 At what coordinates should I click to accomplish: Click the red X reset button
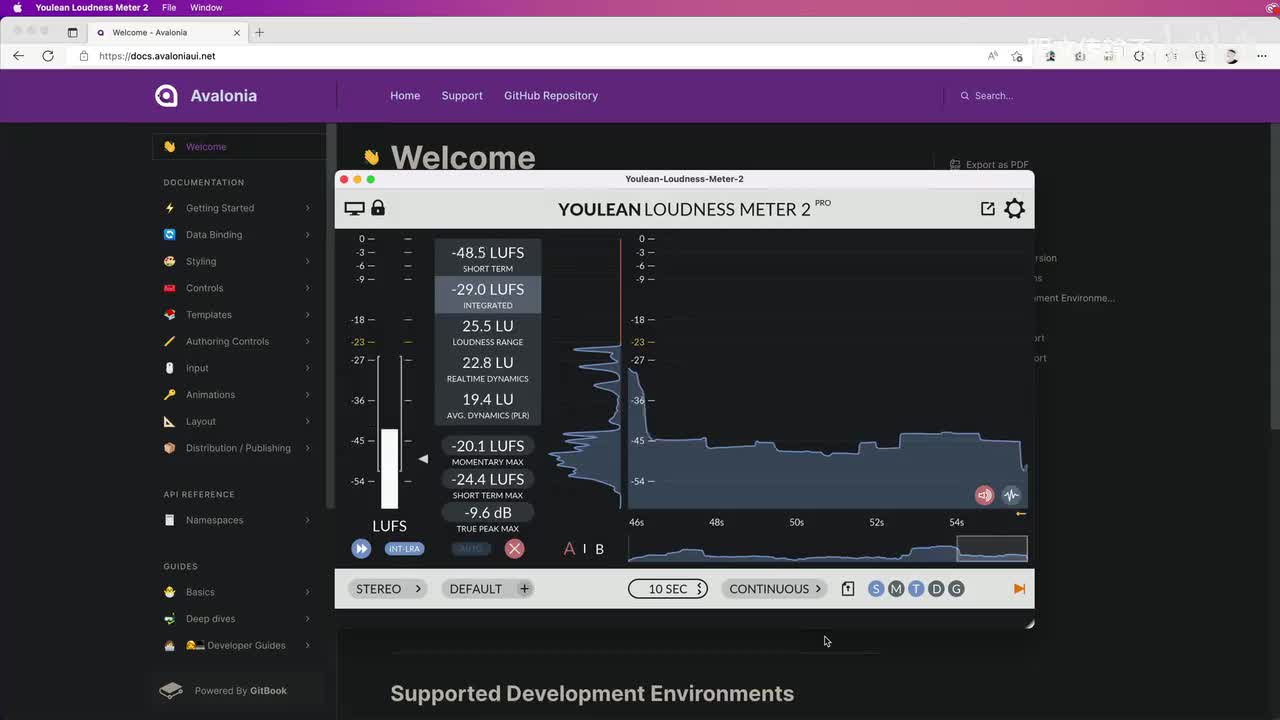(514, 548)
